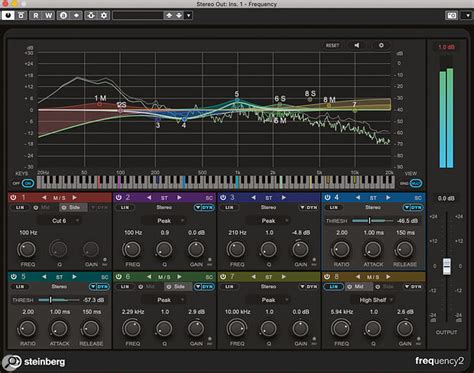This screenshot has width=474, height=373.
Task: Click the 1.0 dB peak level readout
Action: pos(446,47)
